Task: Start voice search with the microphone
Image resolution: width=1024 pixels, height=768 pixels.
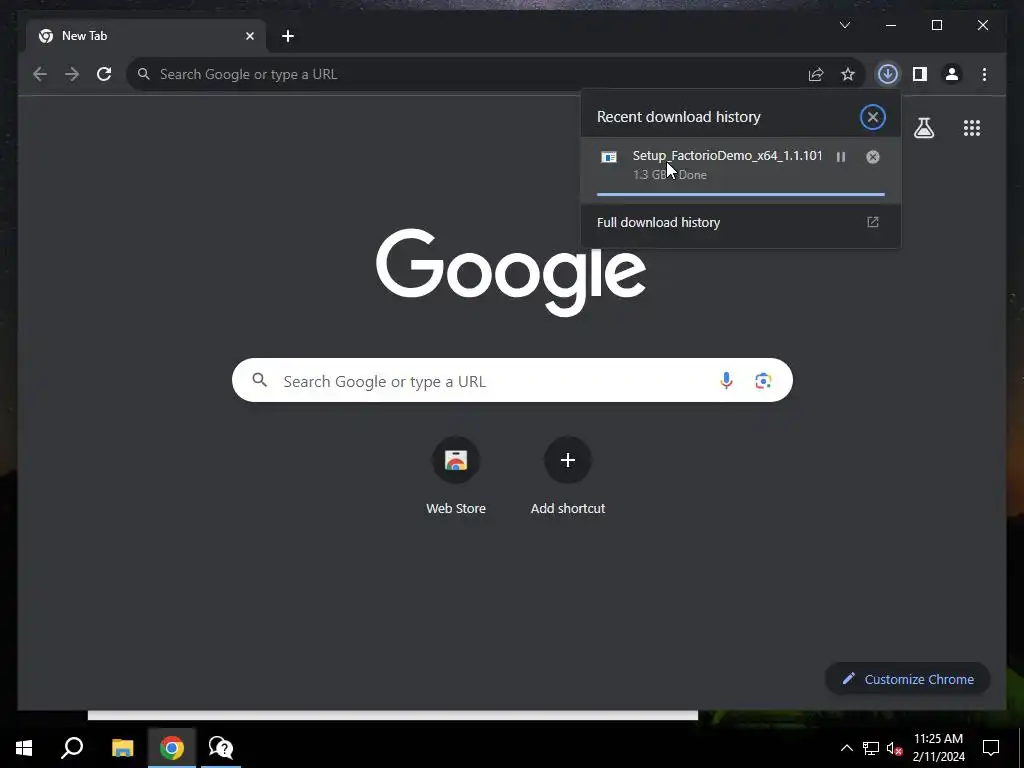Action: tap(726, 381)
